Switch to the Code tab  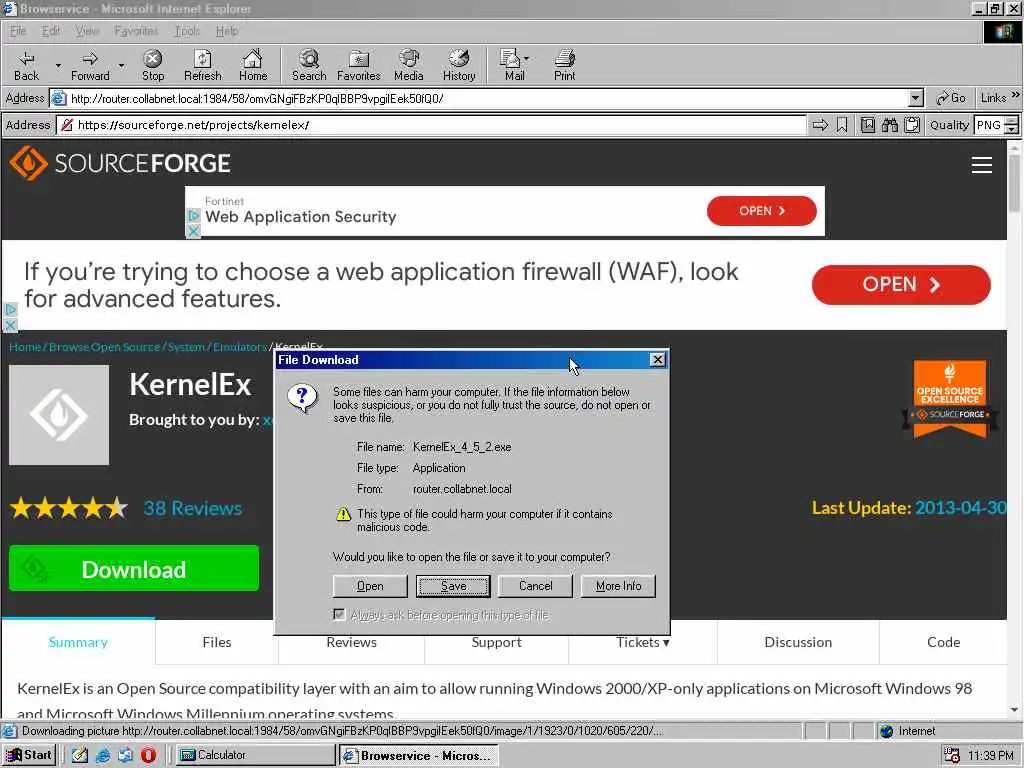coord(943,642)
